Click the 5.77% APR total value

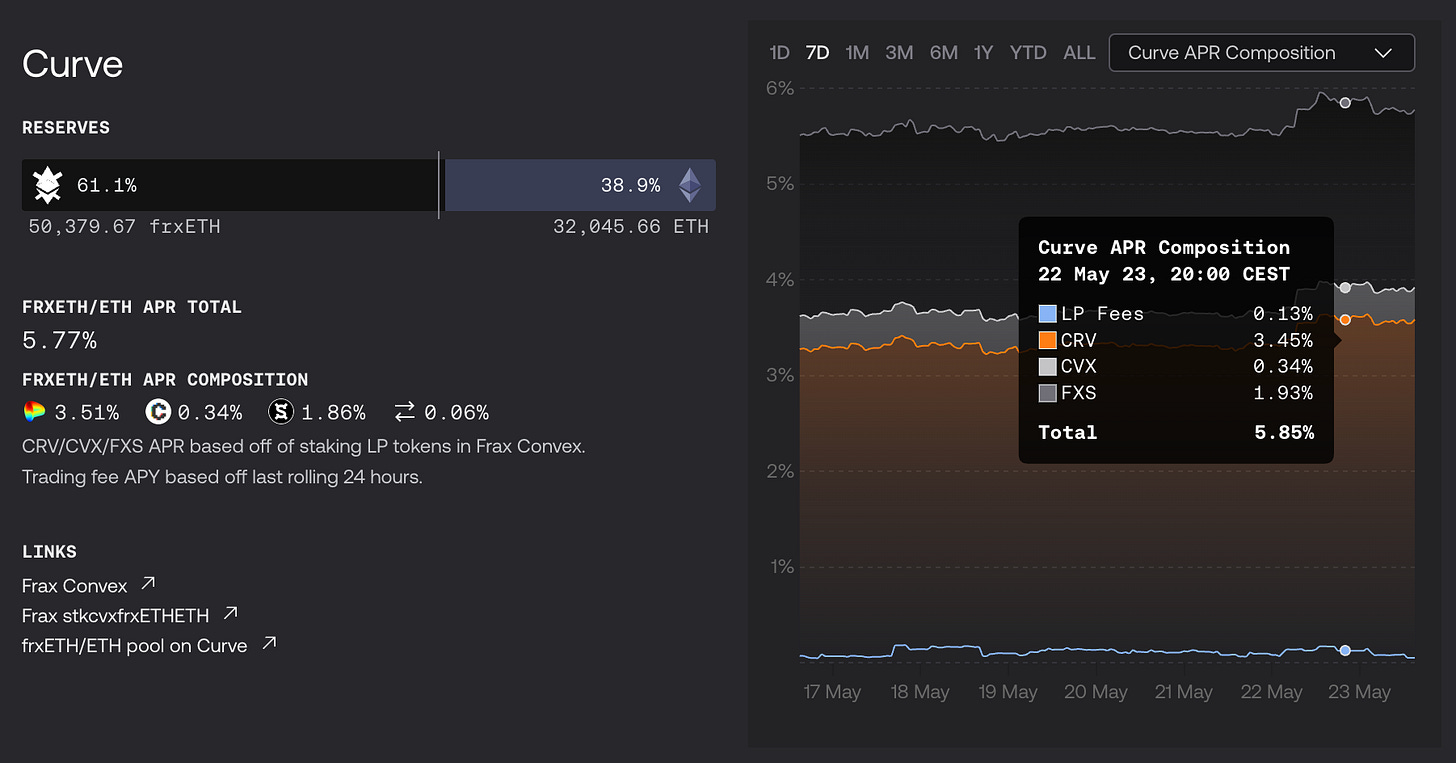coord(59,341)
